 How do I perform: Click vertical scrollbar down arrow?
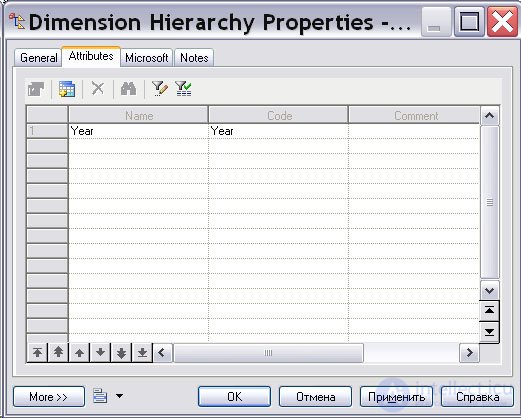[489, 290]
